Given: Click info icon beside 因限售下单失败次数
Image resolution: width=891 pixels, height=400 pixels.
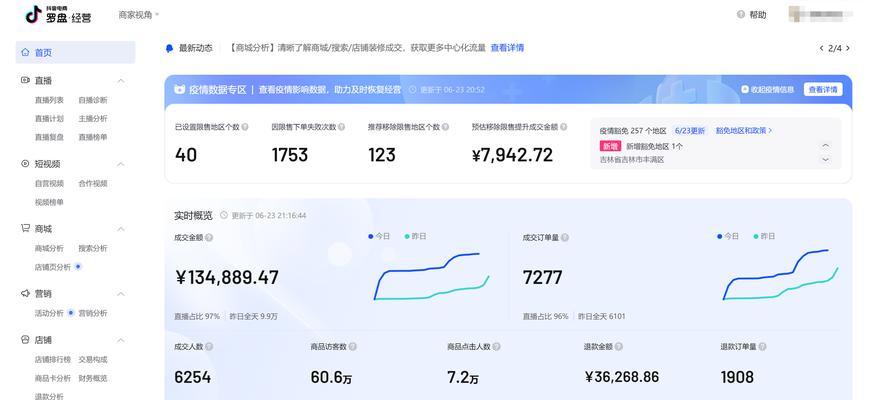Looking at the screenshot, I should [x=342, y=127].
